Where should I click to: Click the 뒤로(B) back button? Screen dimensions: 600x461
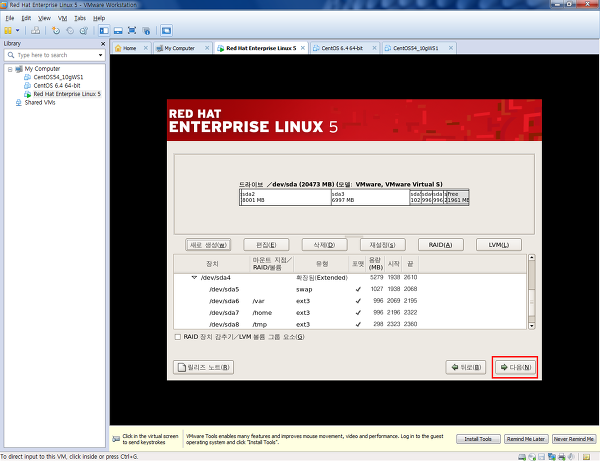click(x=466, y=367)
